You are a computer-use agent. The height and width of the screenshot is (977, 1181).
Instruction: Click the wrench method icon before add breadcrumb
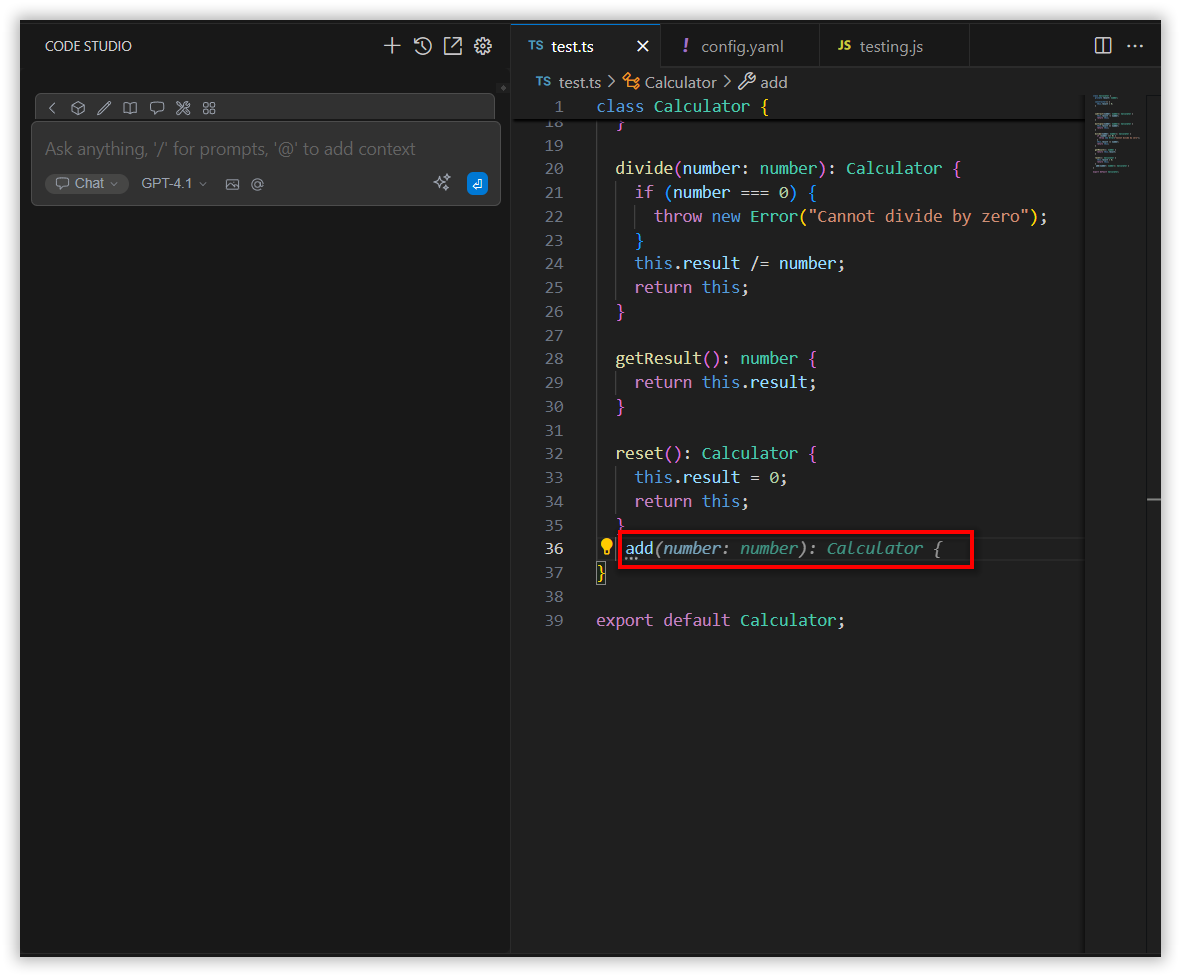(746, 81)
